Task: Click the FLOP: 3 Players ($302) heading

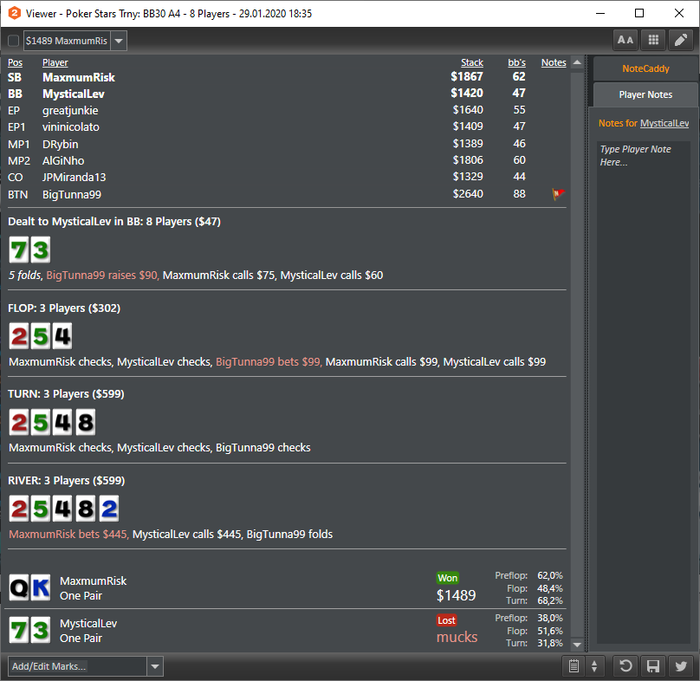Action: (64, 308)
